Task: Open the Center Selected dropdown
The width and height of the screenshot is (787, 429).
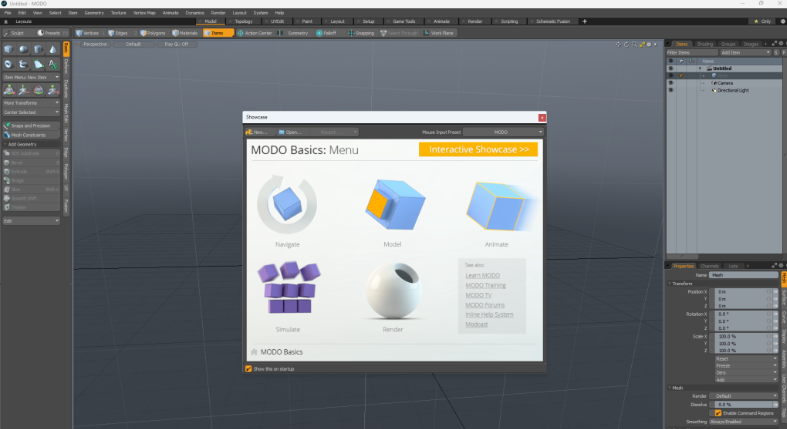Action: pyautogui.click(x=30, y=112)
